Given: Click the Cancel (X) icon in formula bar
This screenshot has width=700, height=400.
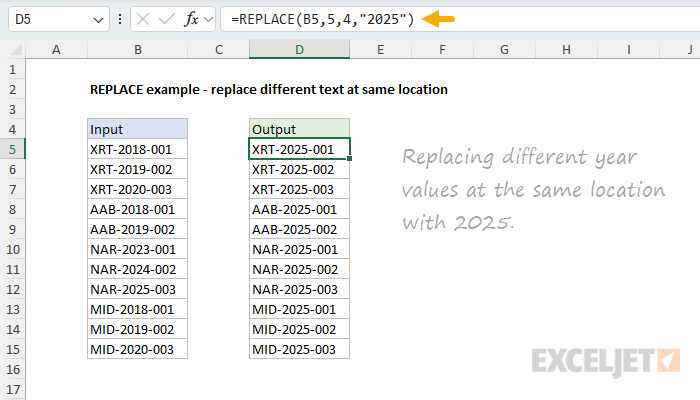Looking at the screenshot, I should tap(143, 19).
